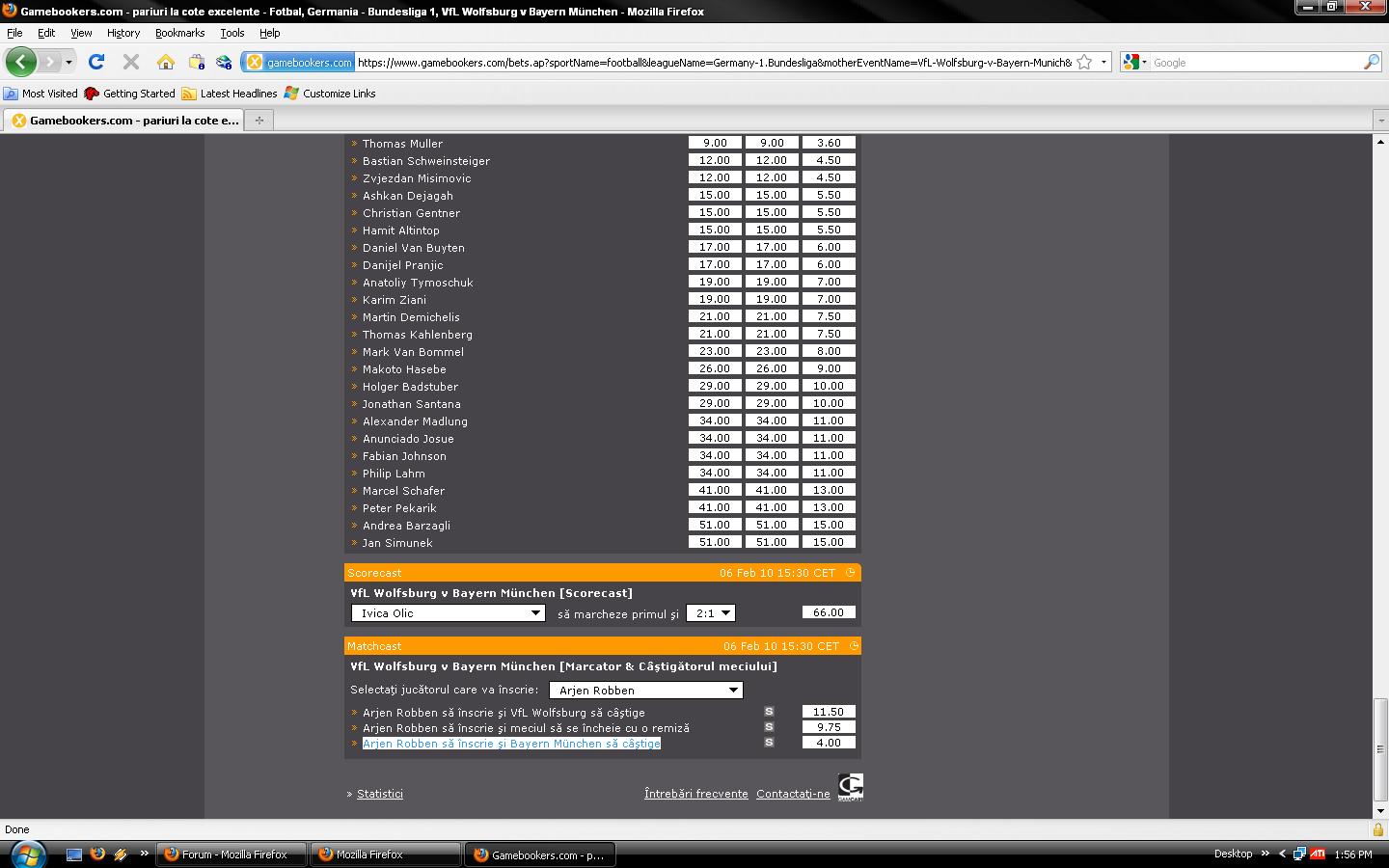Open the list all tabs dropdown arrow

point(1379,121)
